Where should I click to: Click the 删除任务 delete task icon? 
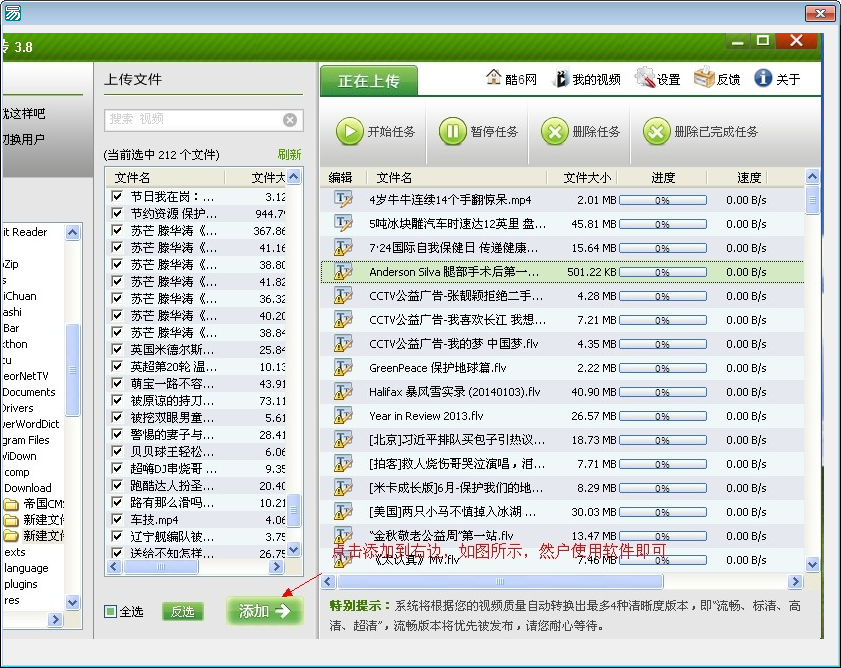point(555,131)
